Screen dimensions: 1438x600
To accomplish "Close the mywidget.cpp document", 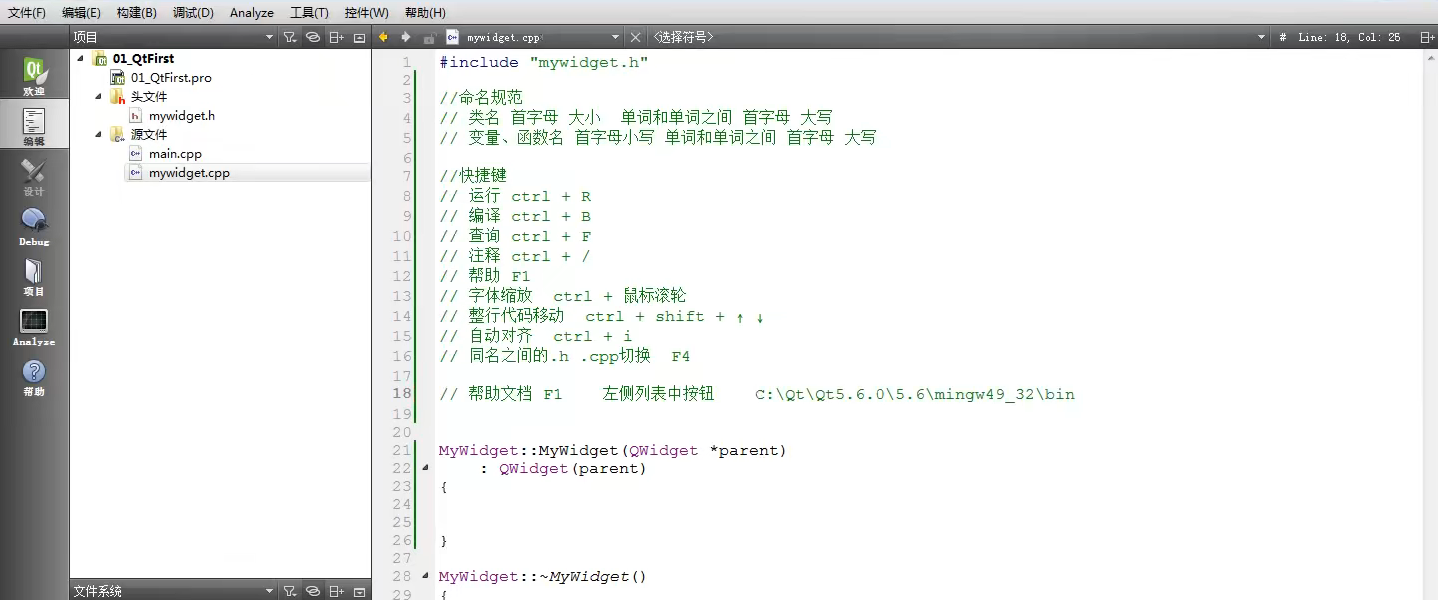I will tap(635, 37).
